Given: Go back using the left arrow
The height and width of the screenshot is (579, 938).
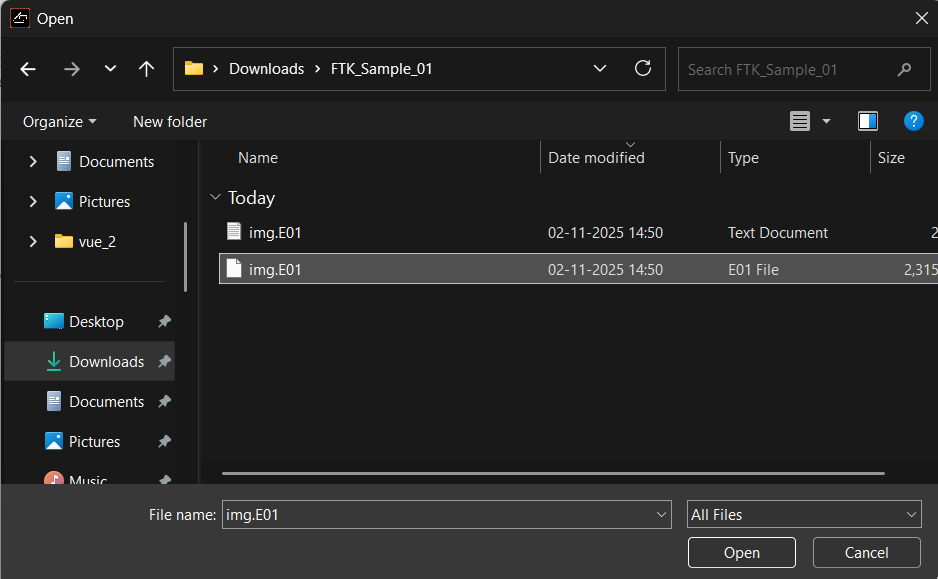Looking at the screenshot, I should pyautogui.click(x=28, y=69).
